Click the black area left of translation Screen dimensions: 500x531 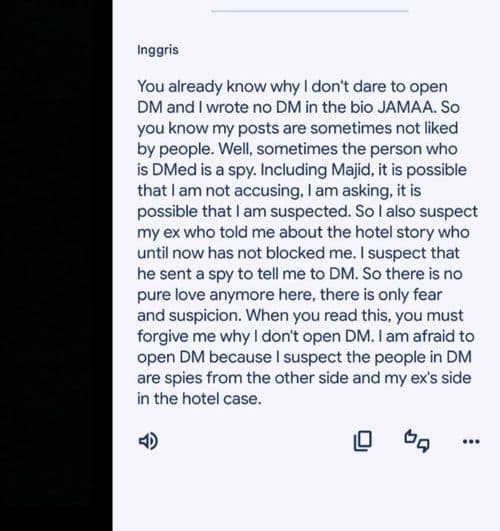(56, 266)
